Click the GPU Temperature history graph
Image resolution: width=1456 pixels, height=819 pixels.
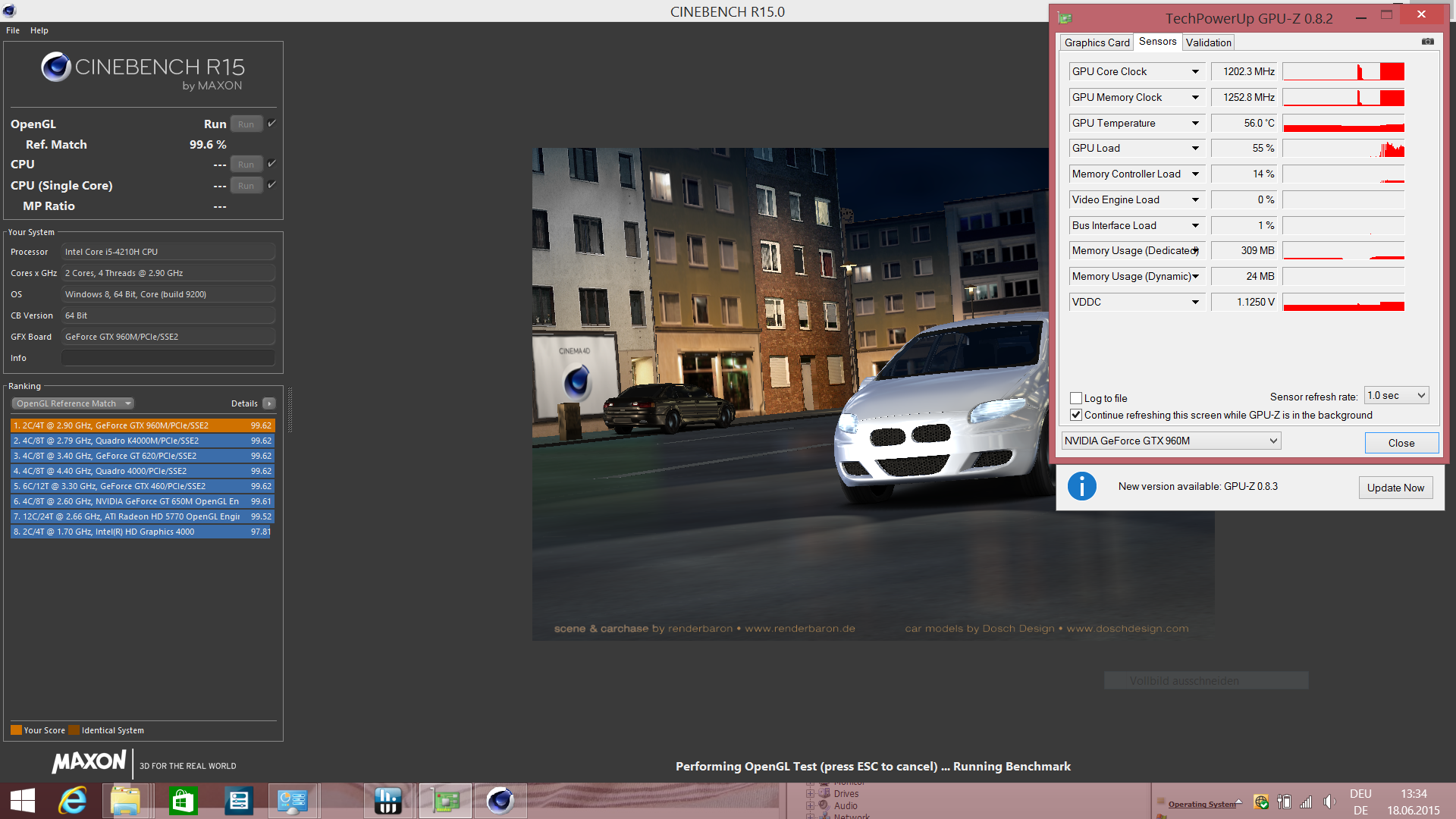[1343, 123]
